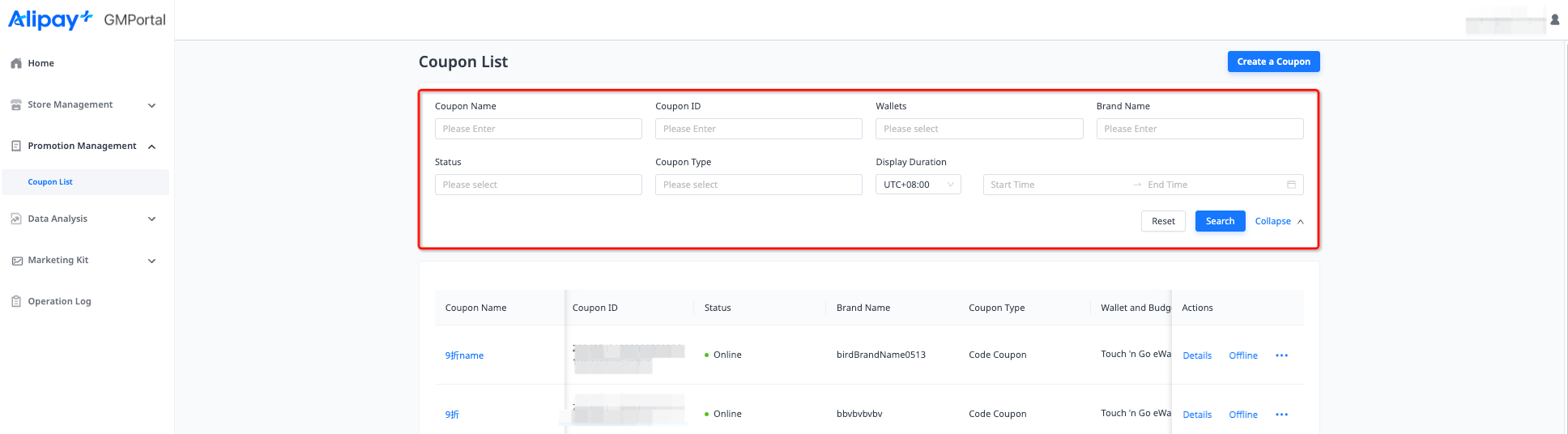Viewport: 1568px width, 434px height.
Task: Click the calendar icon in date range
Action: click(x=1291, y=185)
